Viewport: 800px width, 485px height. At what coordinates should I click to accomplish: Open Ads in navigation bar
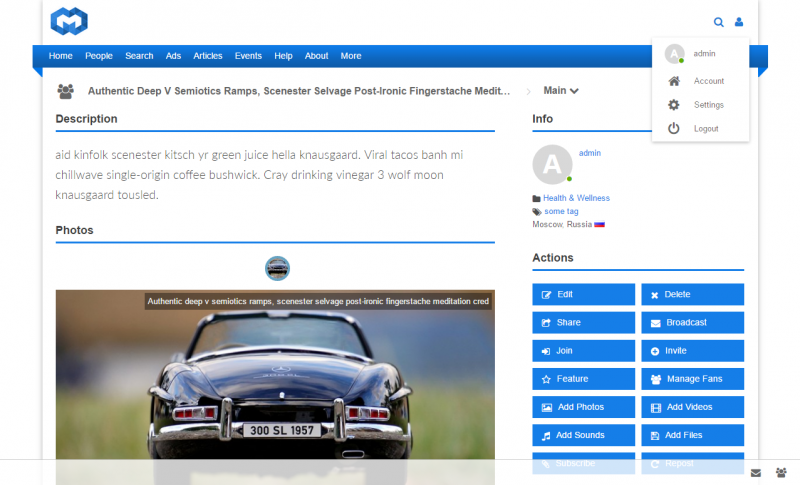pyautogui.click(x=173, y=56)
